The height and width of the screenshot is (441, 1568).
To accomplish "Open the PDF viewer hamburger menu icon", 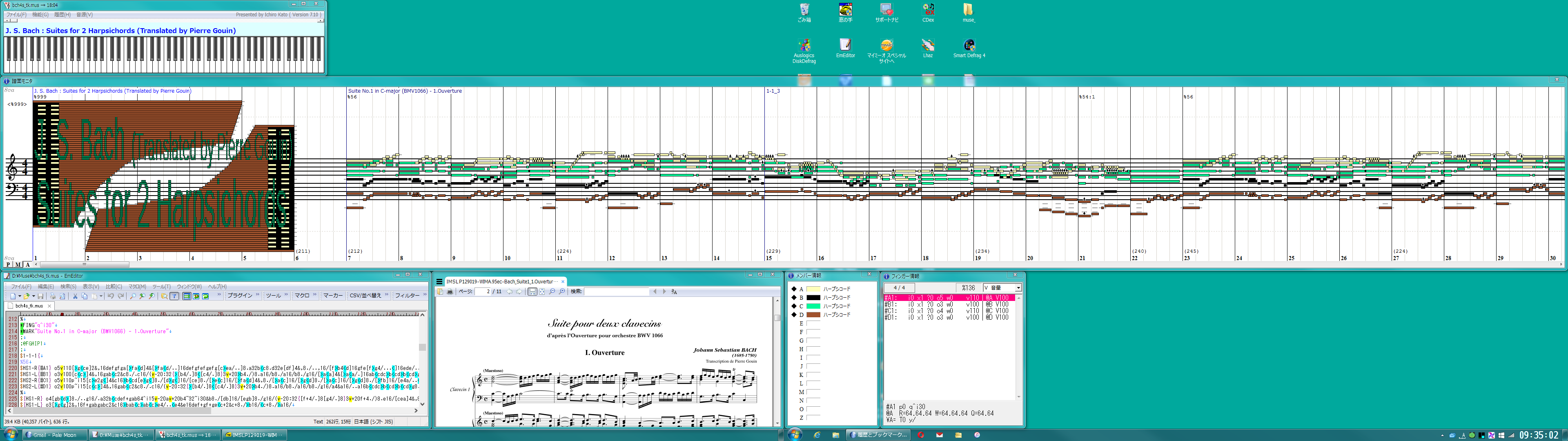I will tap(439, 282).
